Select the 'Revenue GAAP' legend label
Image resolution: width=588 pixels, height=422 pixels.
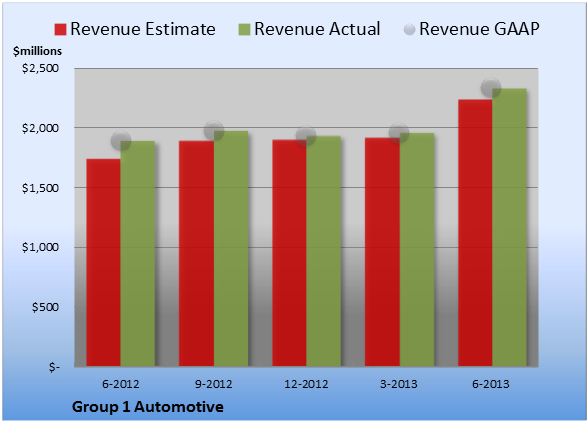[479, 29]
